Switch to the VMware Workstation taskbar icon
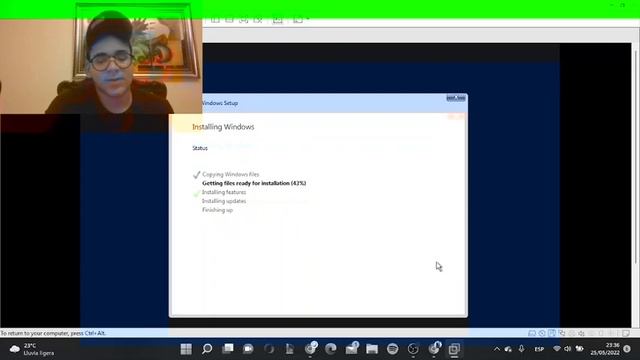The image size is (640, 360). (x=454, y=349)
